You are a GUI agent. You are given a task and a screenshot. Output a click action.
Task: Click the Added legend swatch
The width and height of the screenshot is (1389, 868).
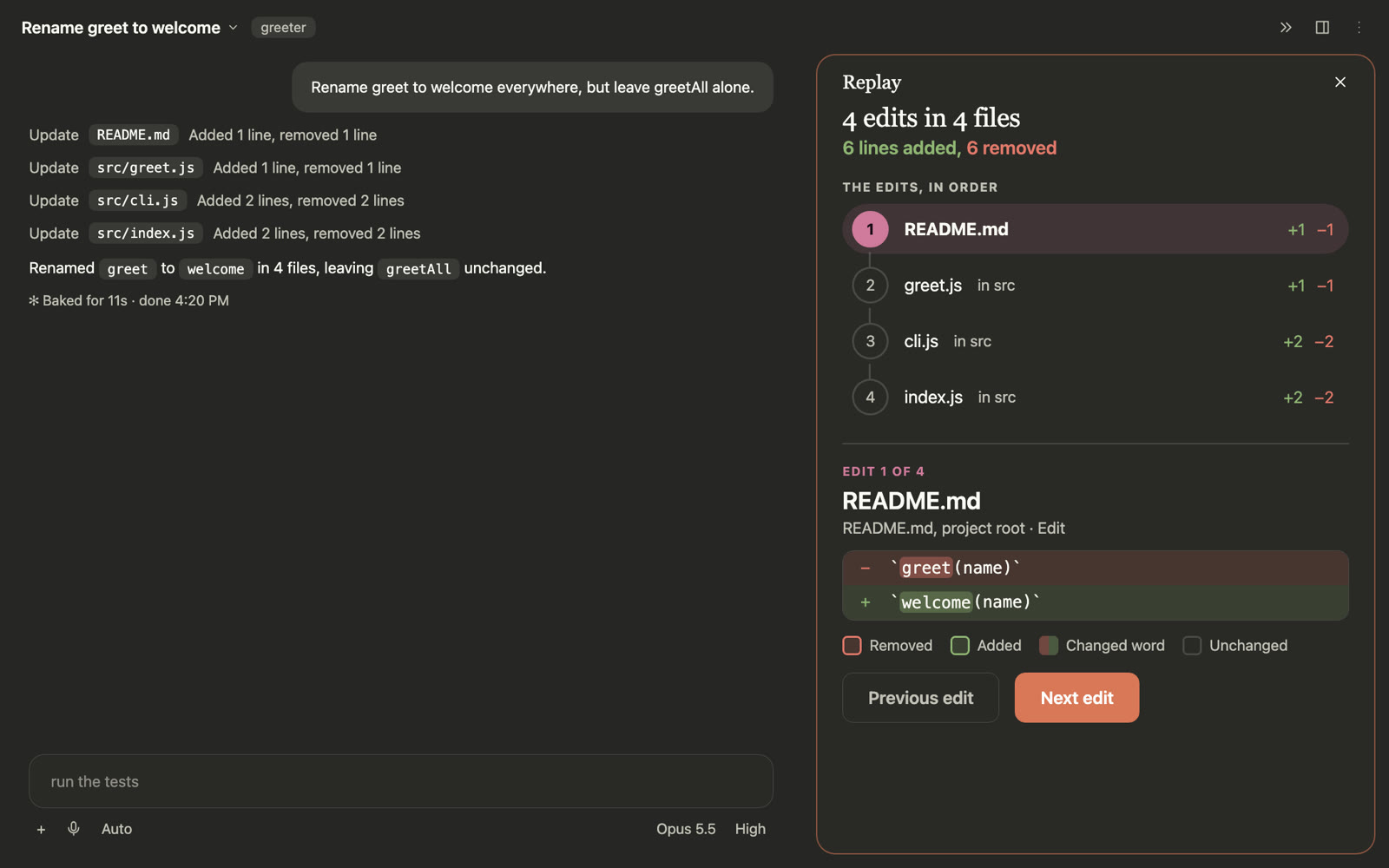(959, 646)
